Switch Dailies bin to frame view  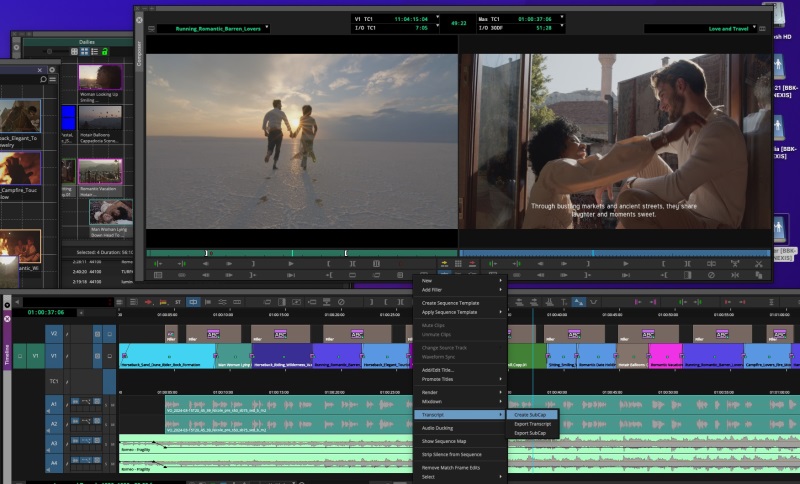pyautogui.click(x=83, y=52)
